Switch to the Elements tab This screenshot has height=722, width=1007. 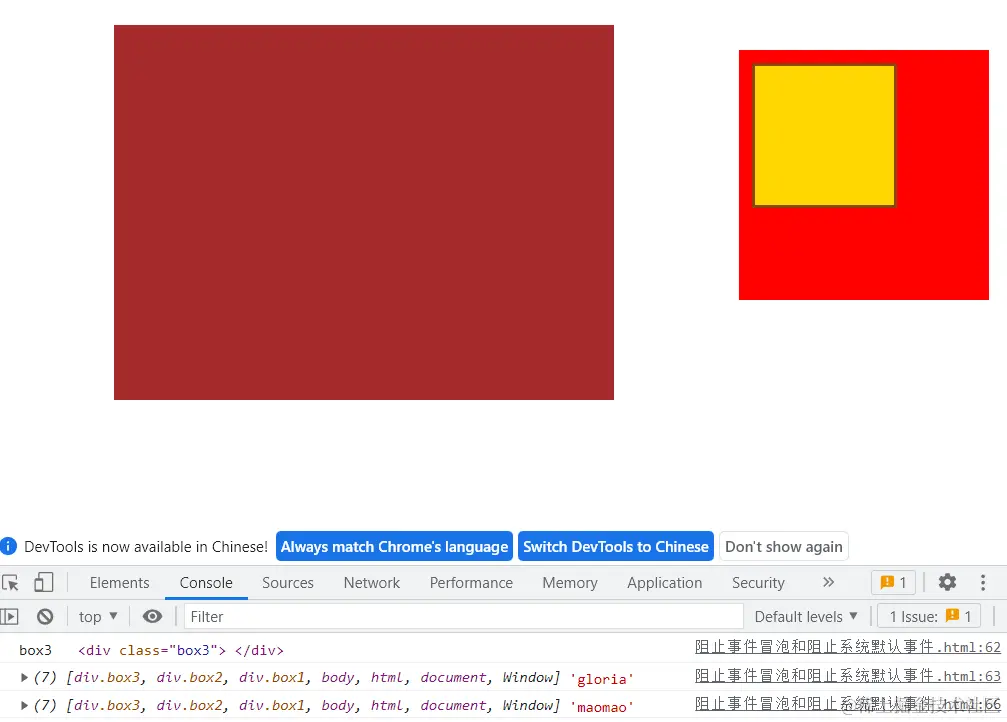coord(119,583)
